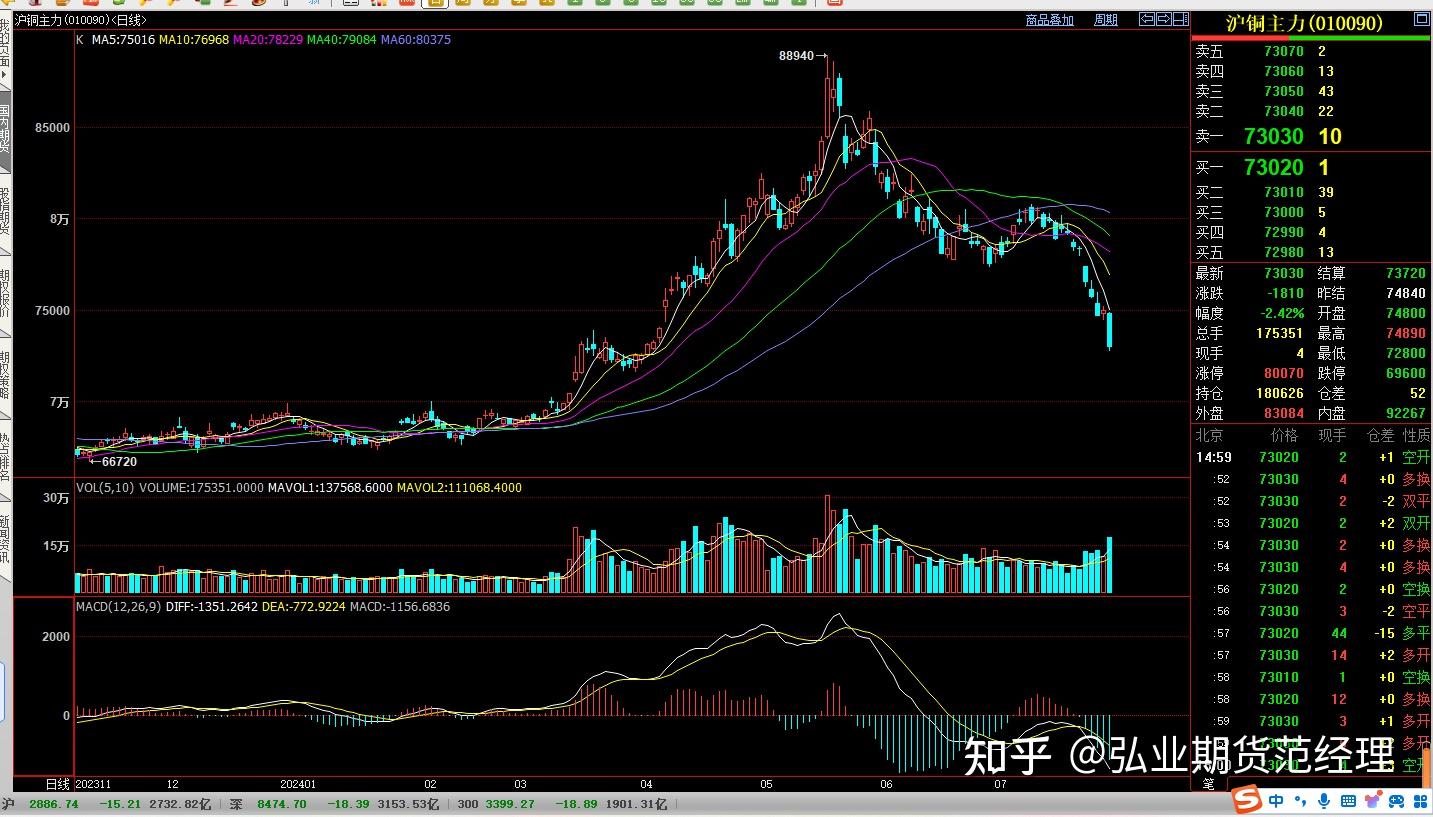Switch to the 国内期货 sidebar tab
This screenshot has width=1433, height=817.
[6, 125]
